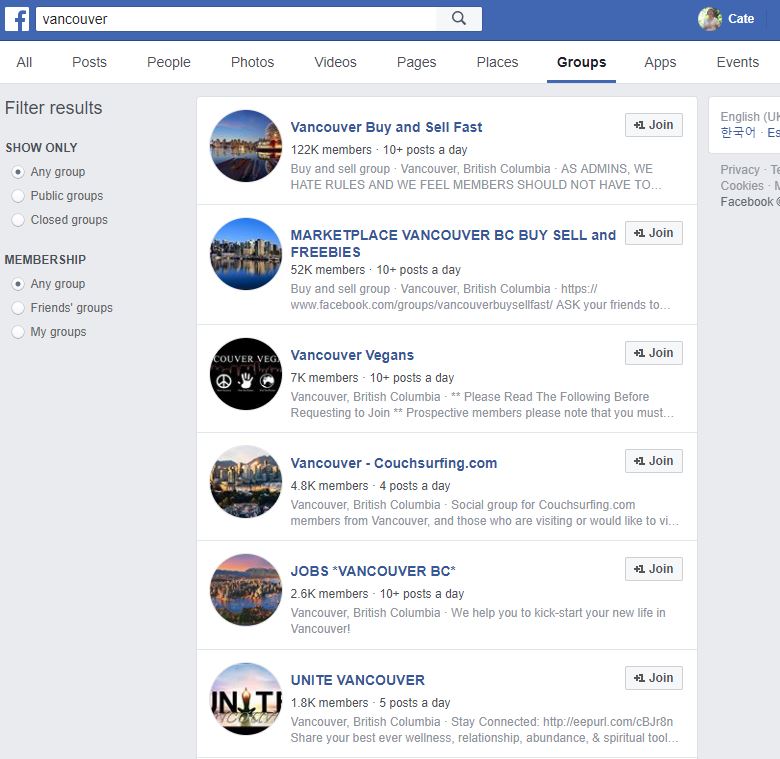Open Cate's profile picture
The image size is (780, 759).
point(710,19)
